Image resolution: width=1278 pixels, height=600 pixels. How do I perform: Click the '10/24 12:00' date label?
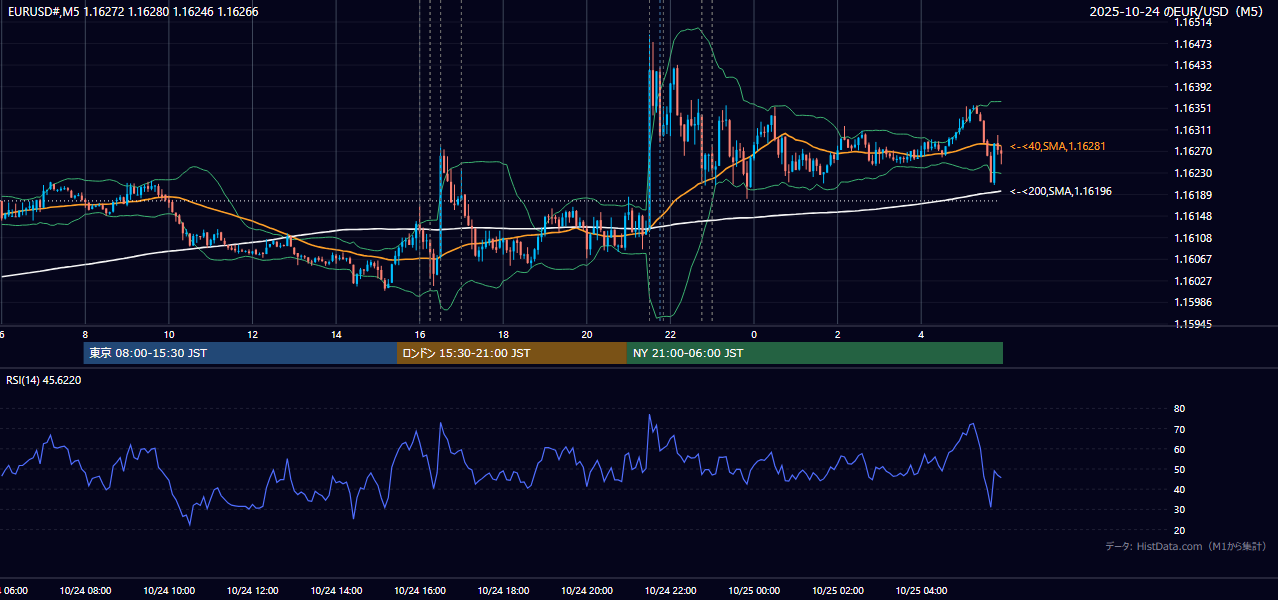(x=253, y=591)
